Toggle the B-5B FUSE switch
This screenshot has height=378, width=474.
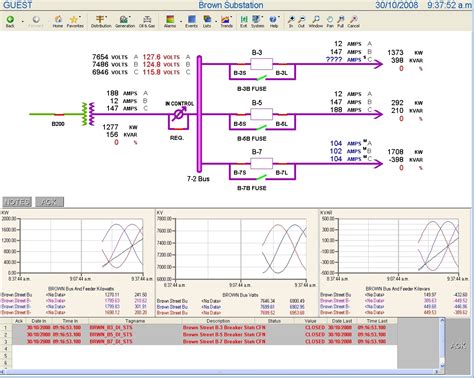(x=262, y=128)
